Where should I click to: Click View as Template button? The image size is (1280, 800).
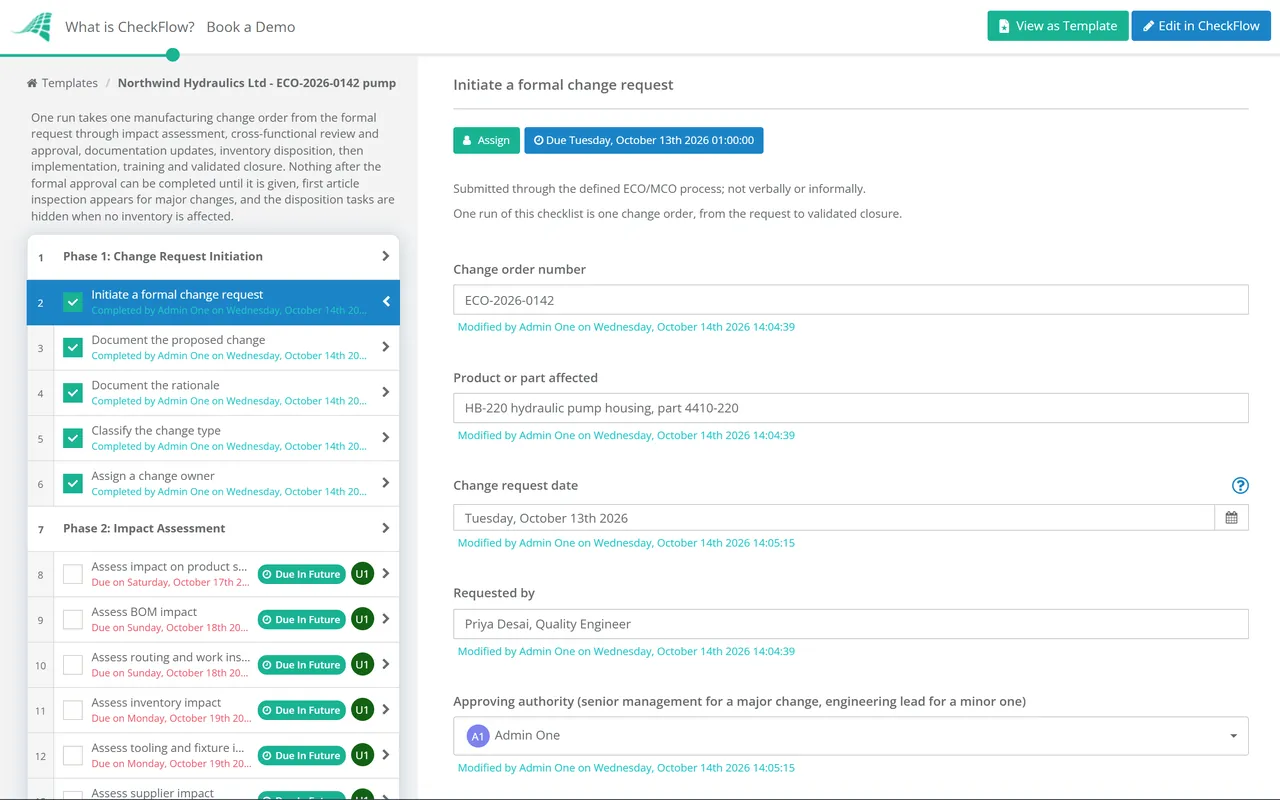point(1058,26)
